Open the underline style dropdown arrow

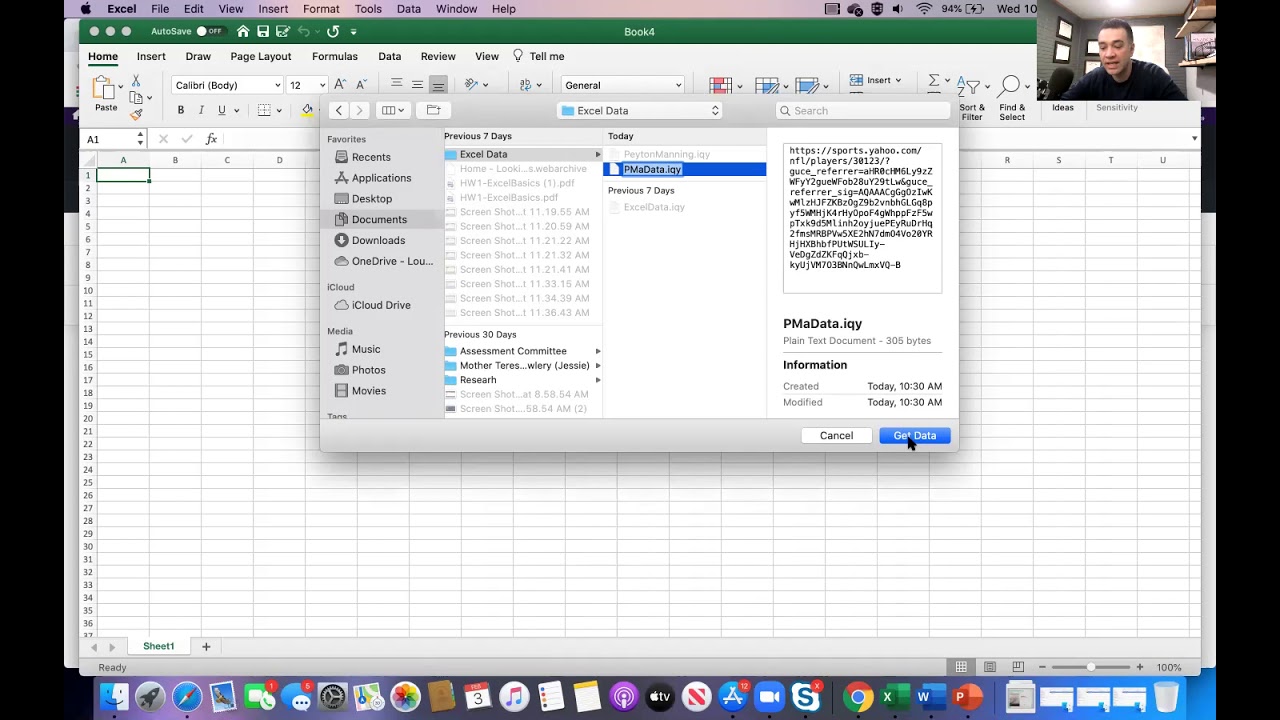[236, 110]
